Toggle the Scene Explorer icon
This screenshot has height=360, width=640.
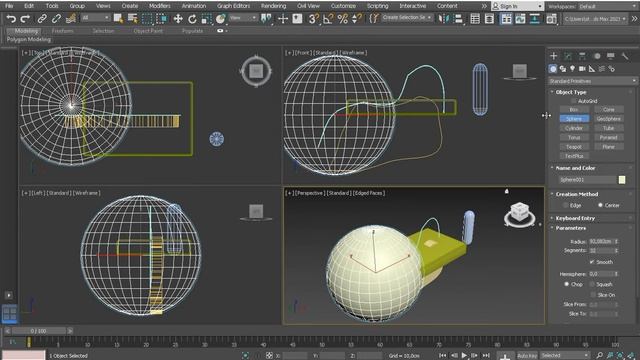point(475,18)
